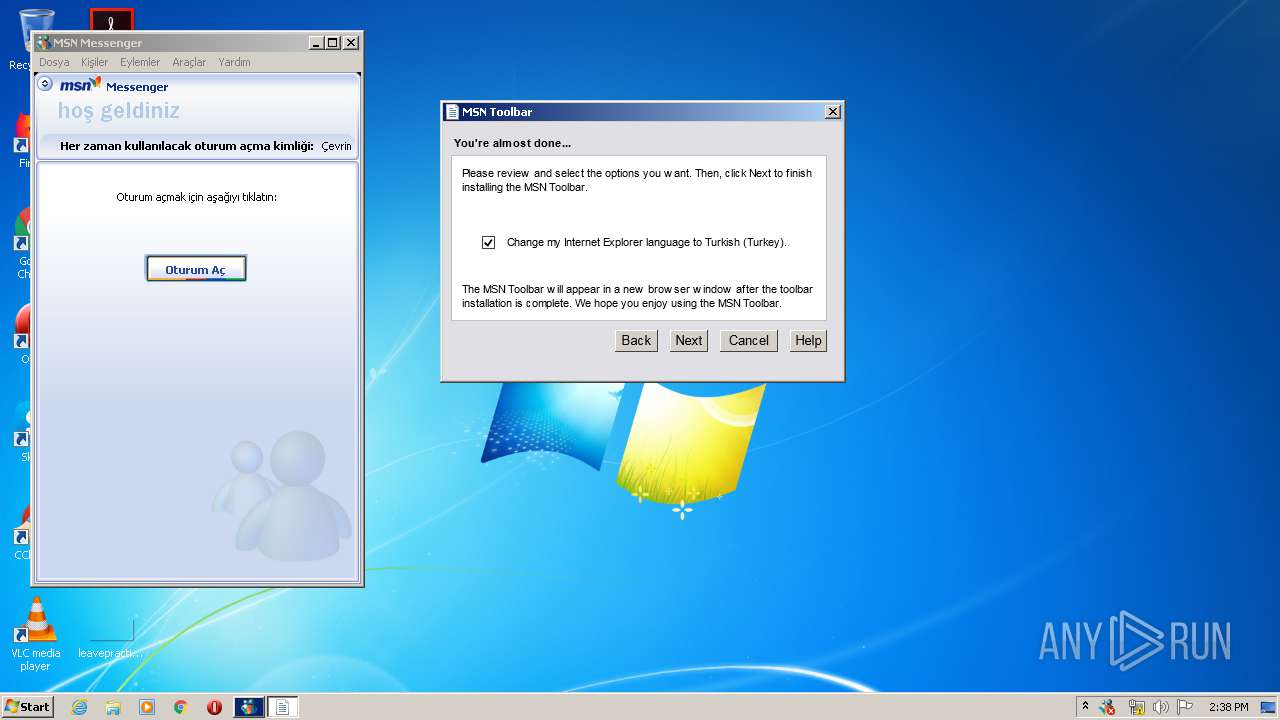
Task: Open the Start menu
Action: 27,707
